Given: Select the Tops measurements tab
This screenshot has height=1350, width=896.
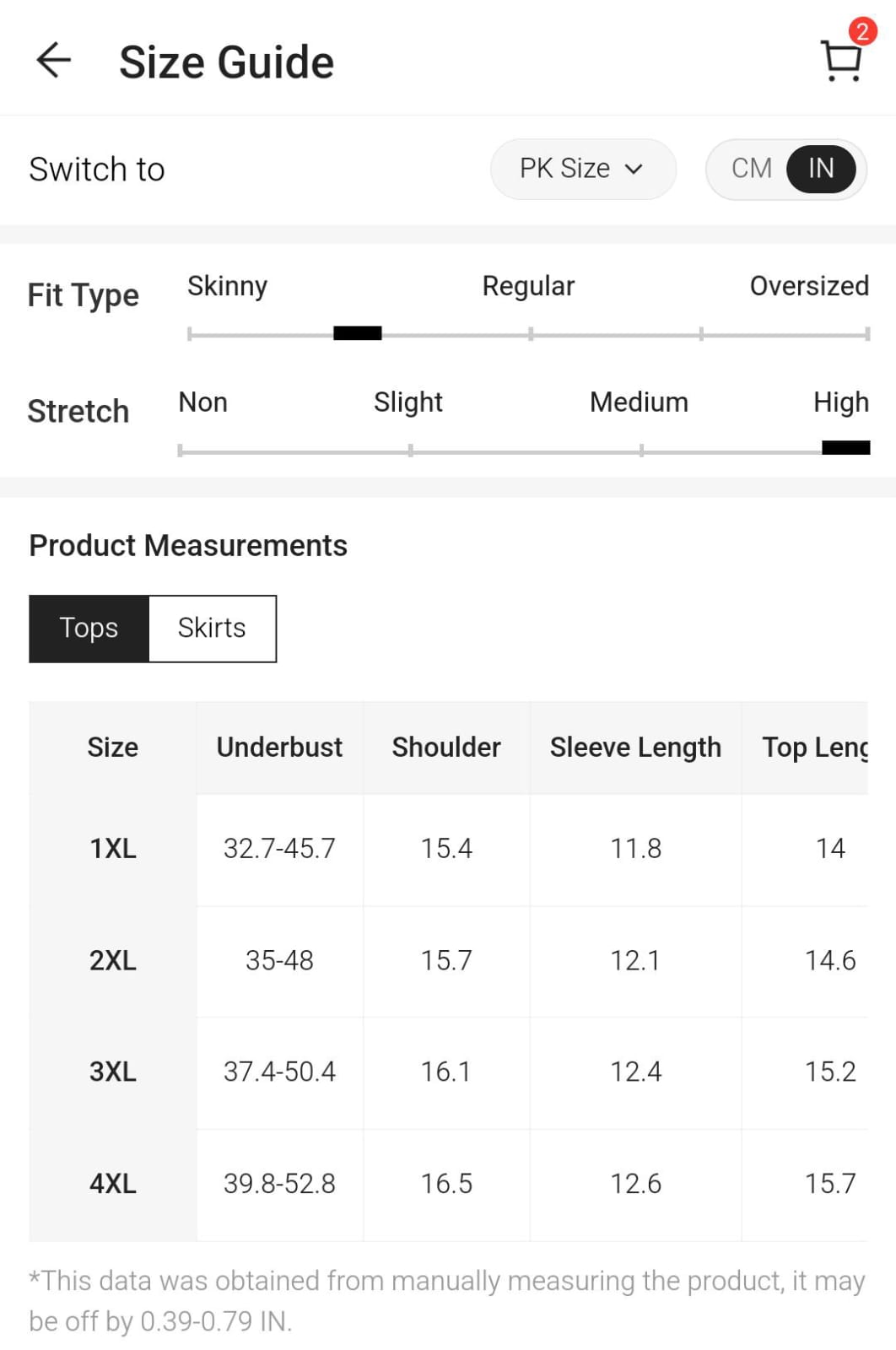Looking at the screenshot, I should coord(89,629).
